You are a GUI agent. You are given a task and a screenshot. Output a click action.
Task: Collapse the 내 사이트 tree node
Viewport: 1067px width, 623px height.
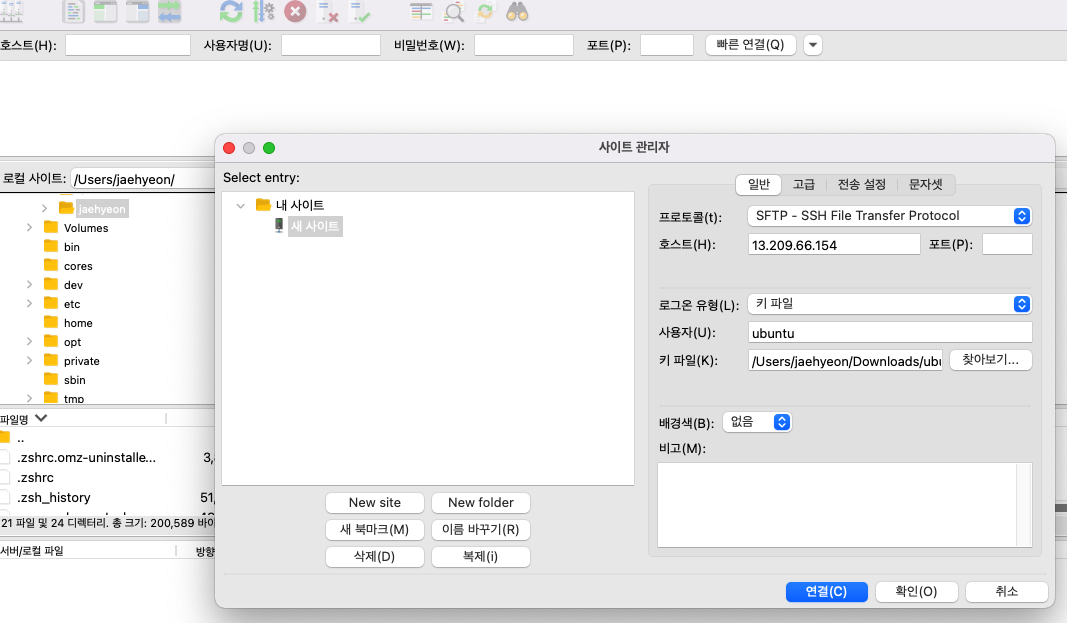coord(240,205)
